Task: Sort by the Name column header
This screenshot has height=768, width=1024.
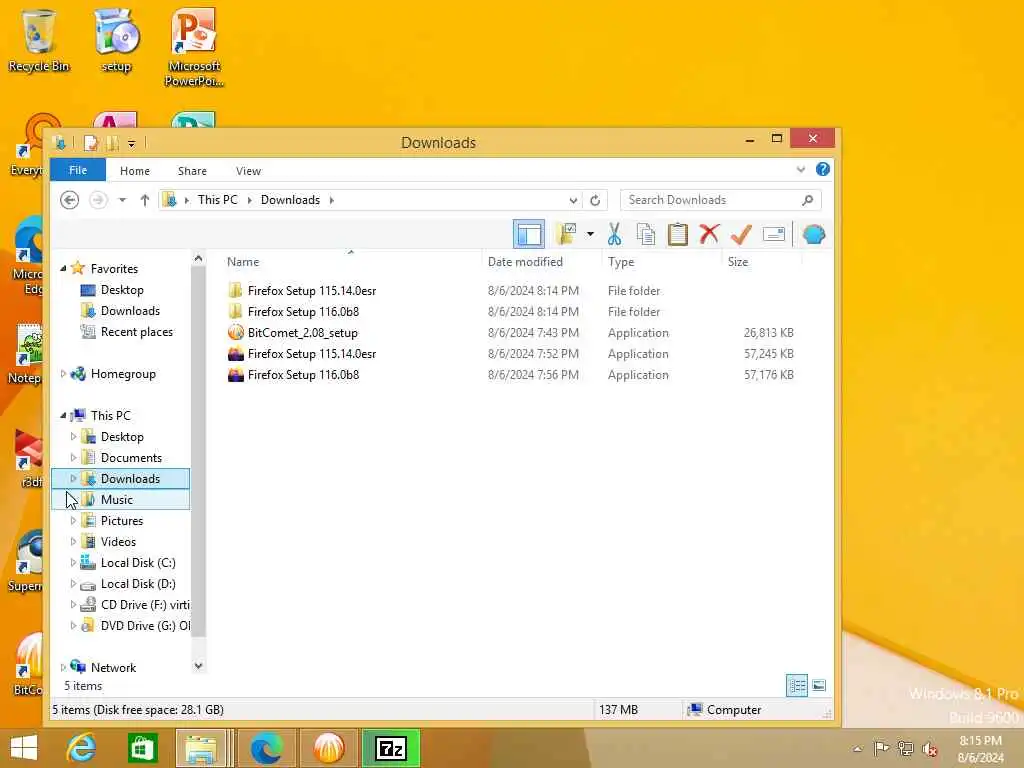Action: 243,261
